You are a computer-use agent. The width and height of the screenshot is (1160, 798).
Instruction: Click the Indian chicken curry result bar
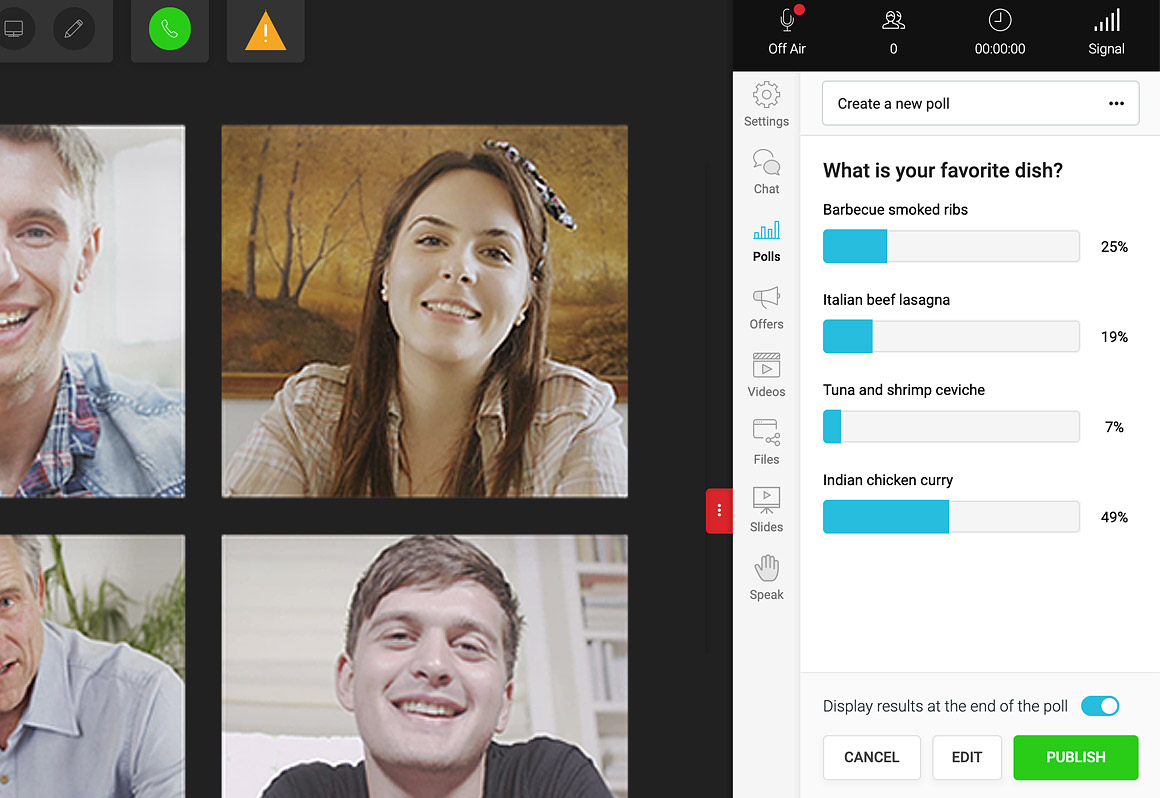pos(950,517)
